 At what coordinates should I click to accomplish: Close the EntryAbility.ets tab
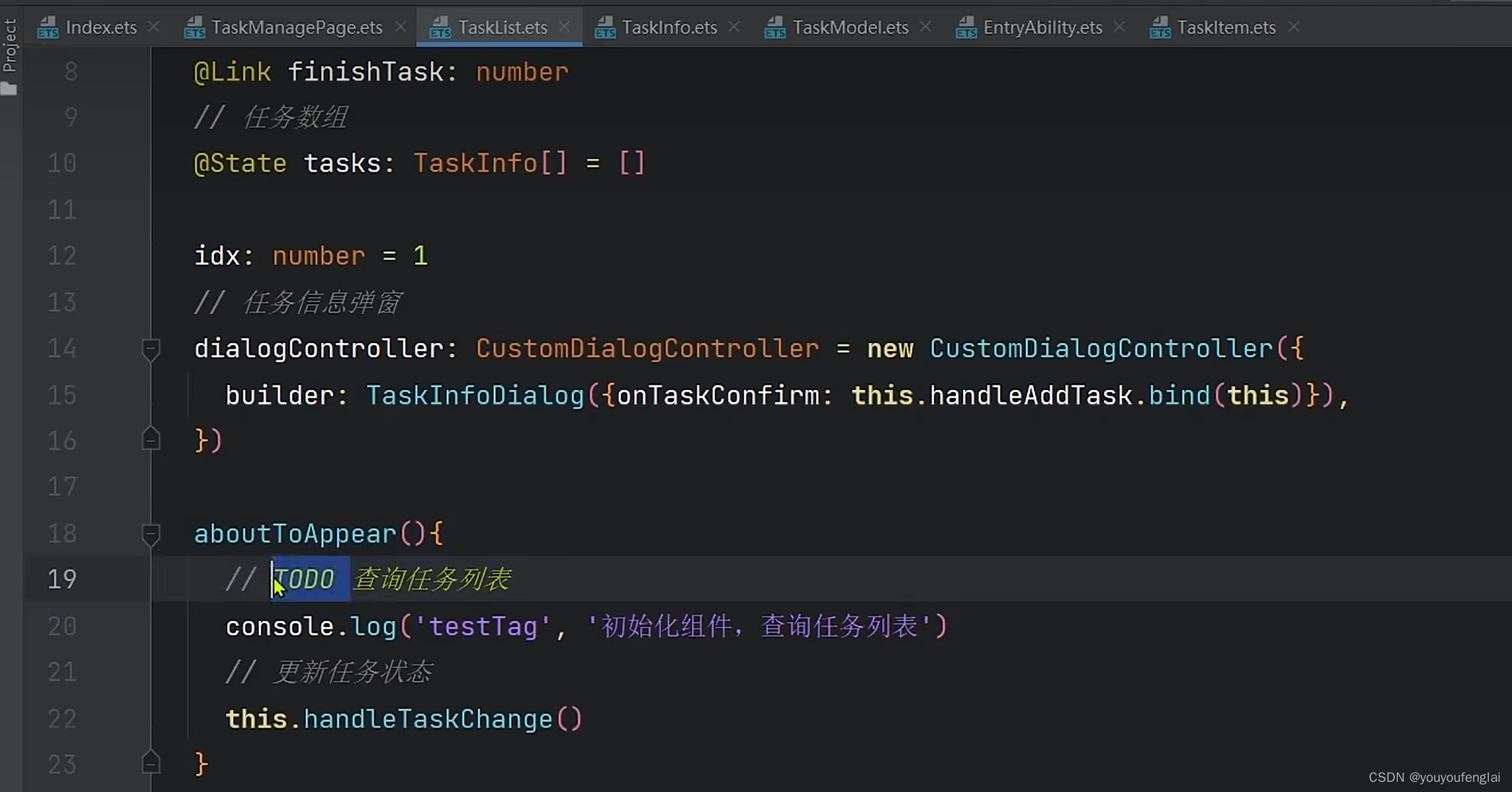point(1119,27)
